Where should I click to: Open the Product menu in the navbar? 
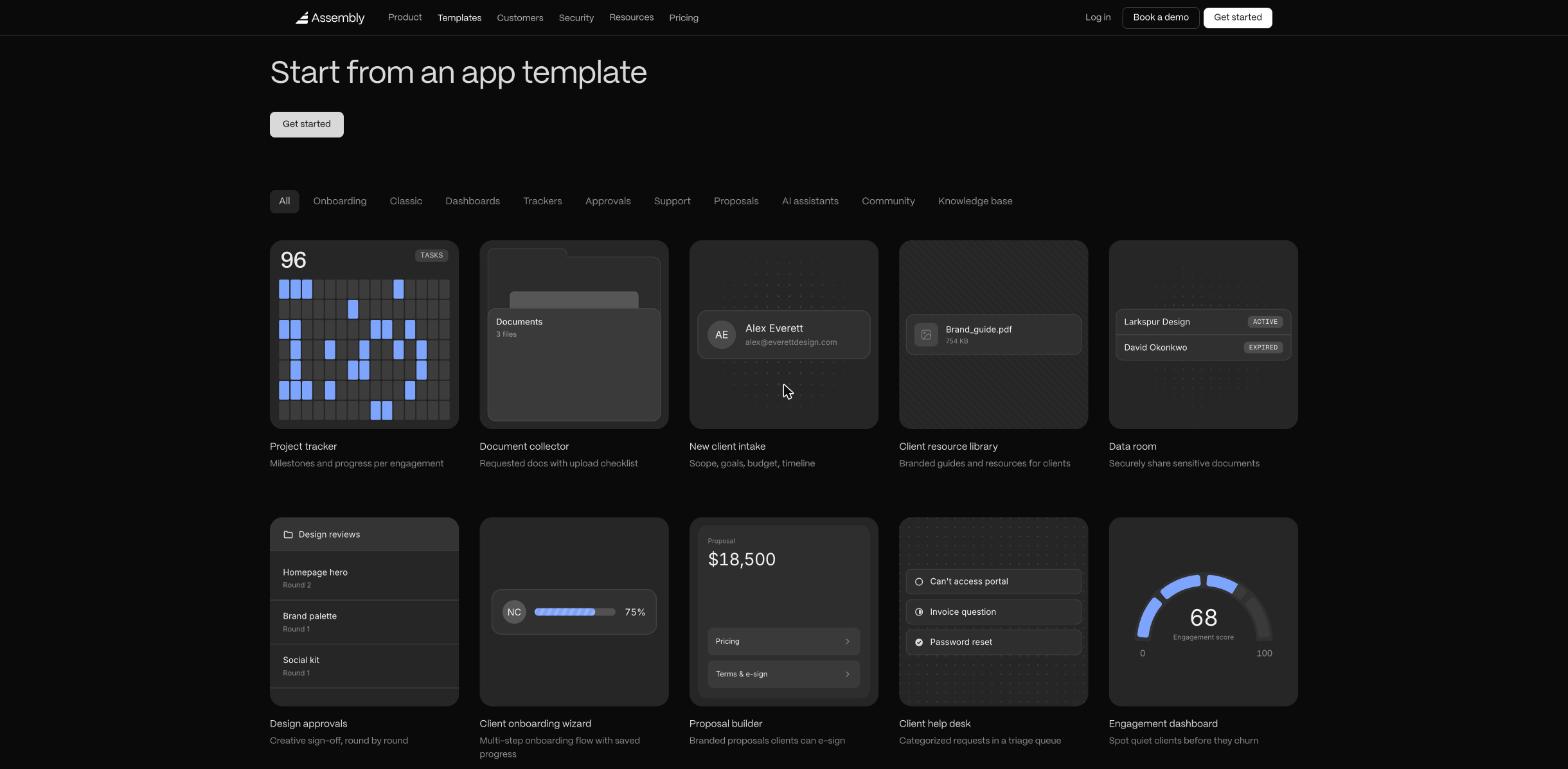(x=405, y=18)
